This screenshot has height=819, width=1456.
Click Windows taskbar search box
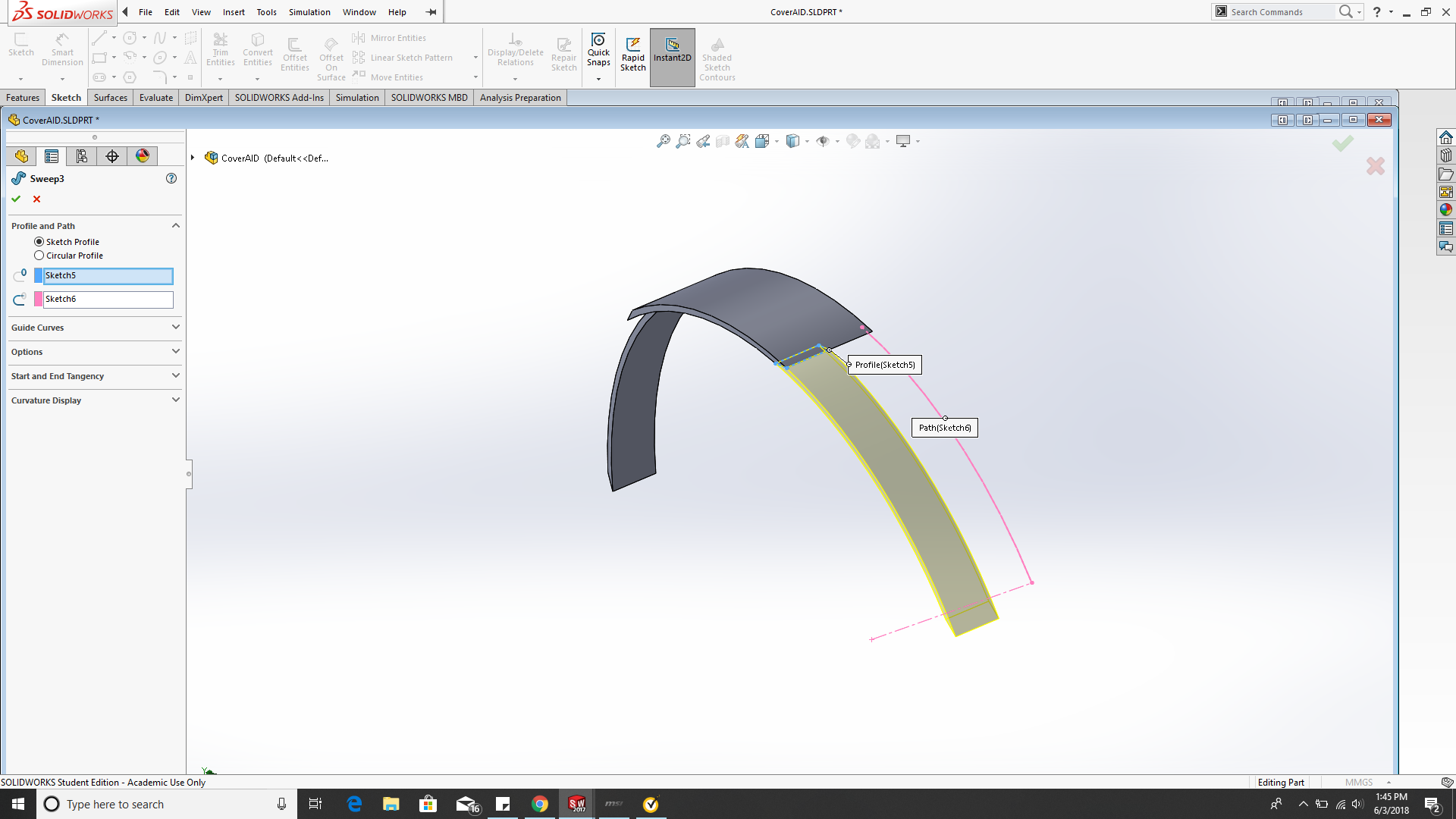[165, 804]
